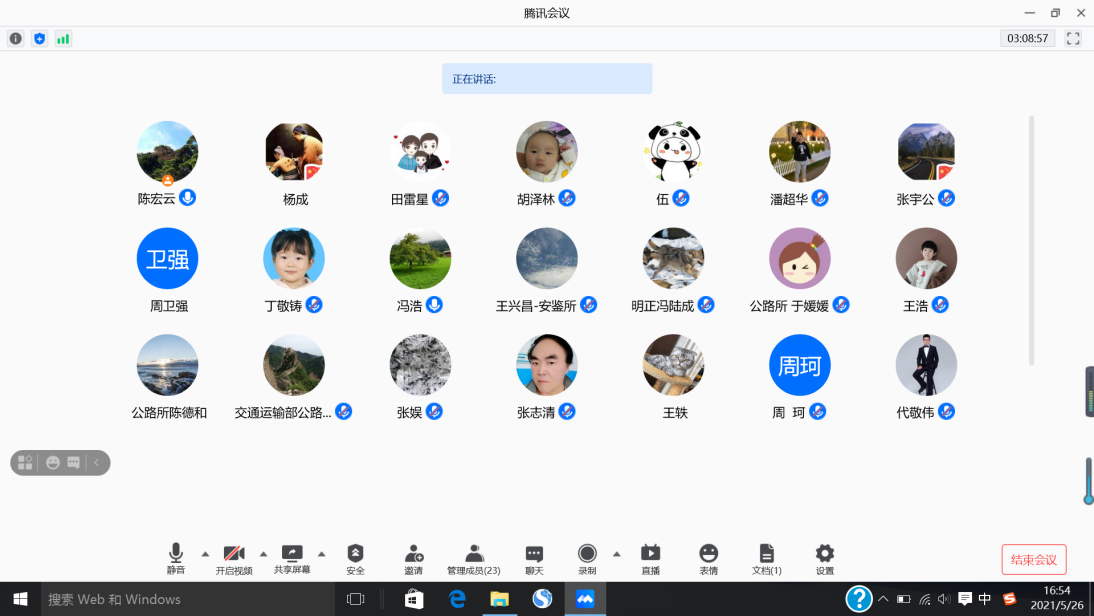Click the meeting timer 03:08:57
This screenshot has height=616, width=1094.
(1028, 38)
